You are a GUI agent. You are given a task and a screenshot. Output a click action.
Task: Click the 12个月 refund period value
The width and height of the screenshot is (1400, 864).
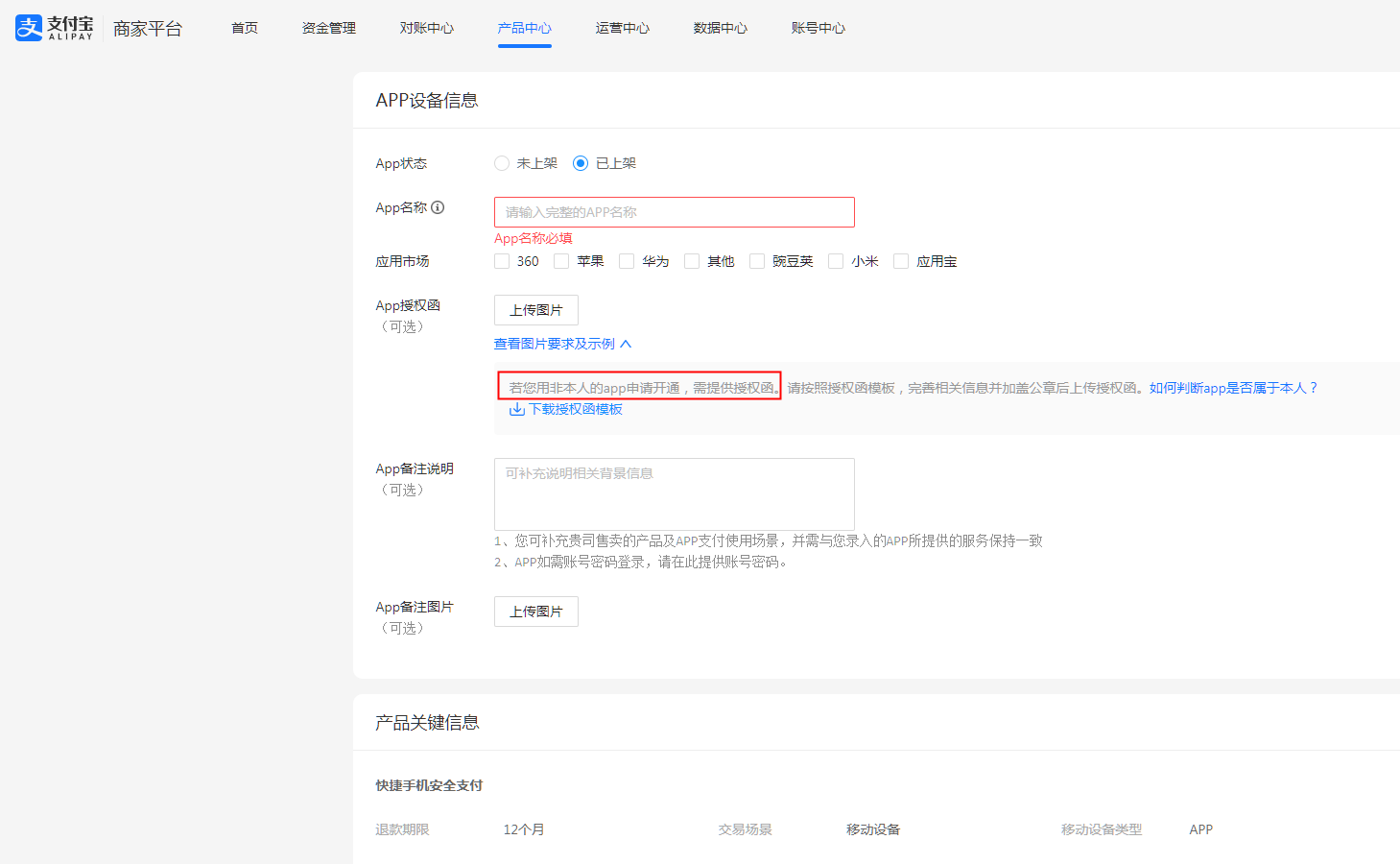click(x=524, y=829)
